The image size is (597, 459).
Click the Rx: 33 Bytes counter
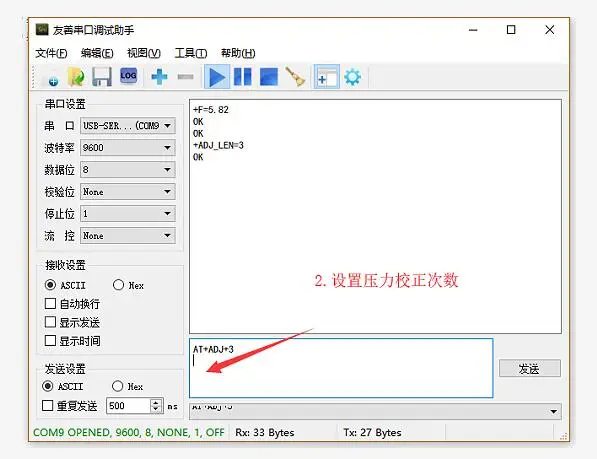265,433
